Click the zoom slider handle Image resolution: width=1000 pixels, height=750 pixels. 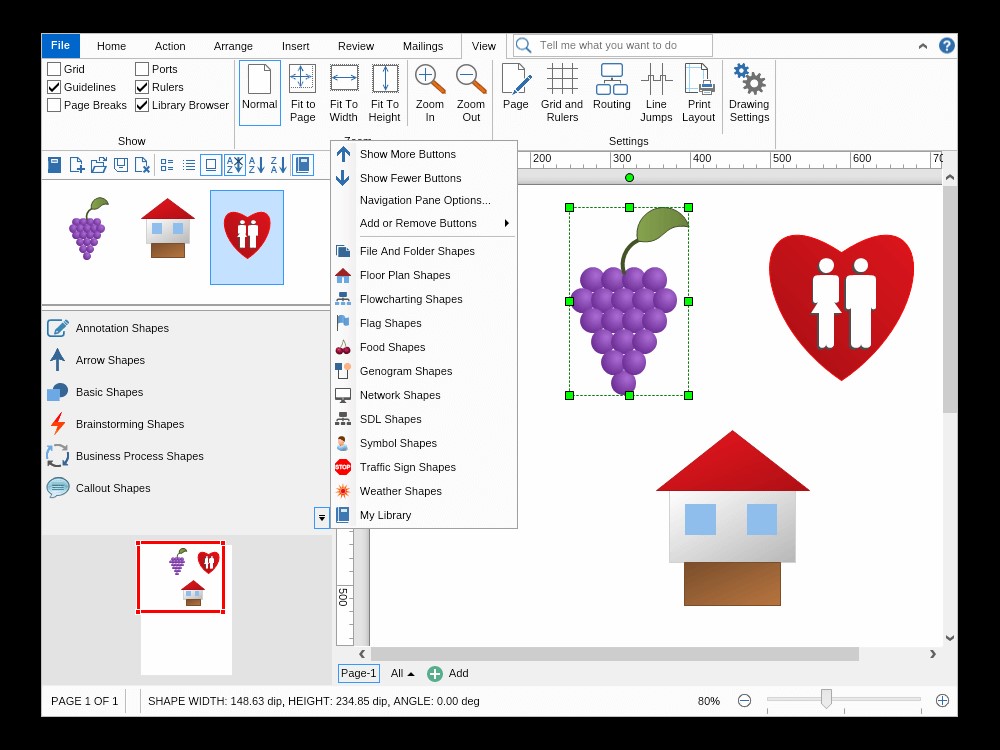(x=826, y=699)
